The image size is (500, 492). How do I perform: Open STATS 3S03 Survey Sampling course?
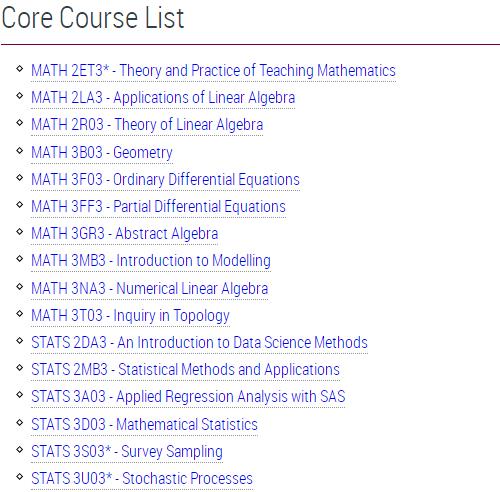127,452
